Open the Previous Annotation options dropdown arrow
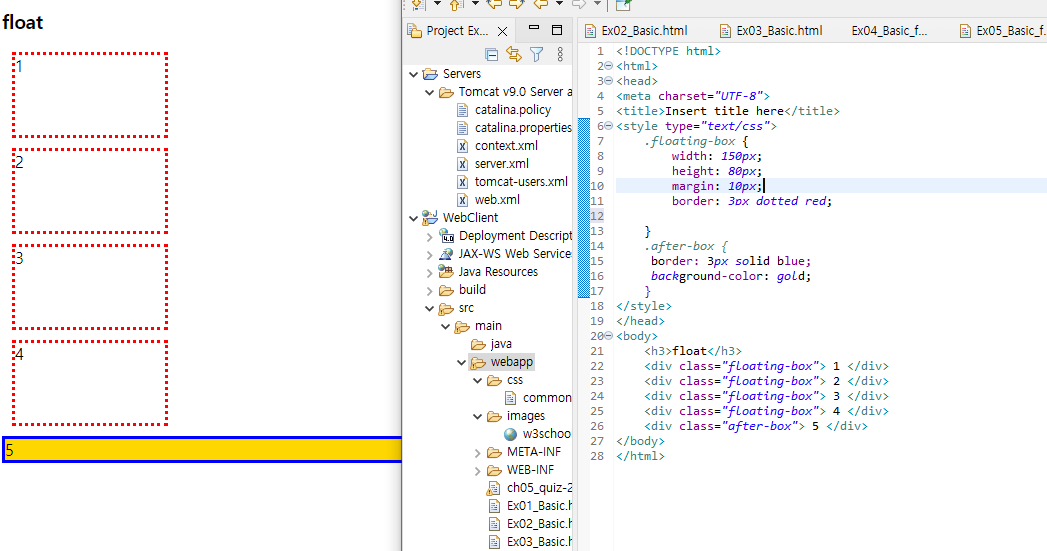 click(x=475, y=3)
